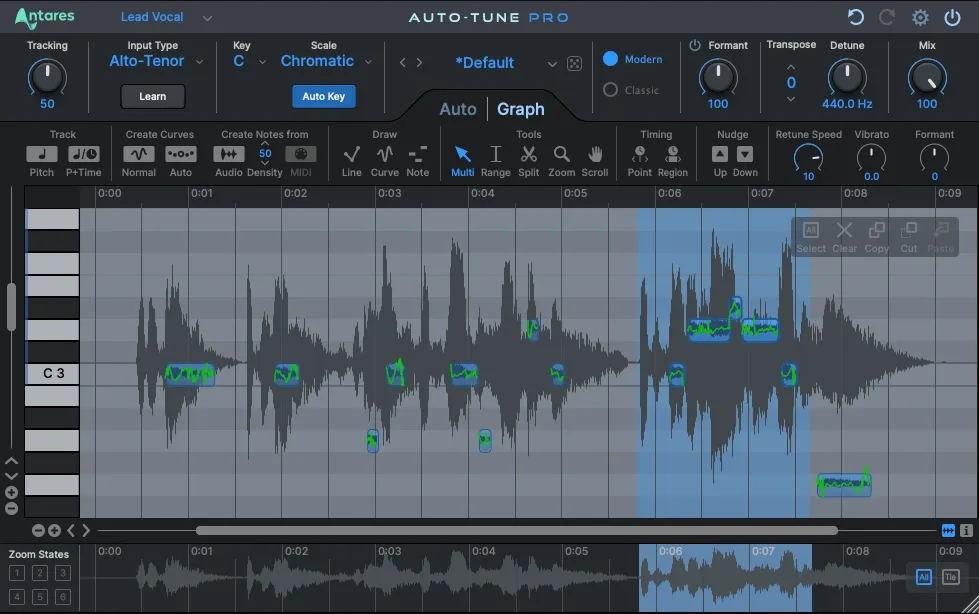Turn the Retune Speed knob
The height and width of the screenshot is (614, 979).
pos(810,156)
